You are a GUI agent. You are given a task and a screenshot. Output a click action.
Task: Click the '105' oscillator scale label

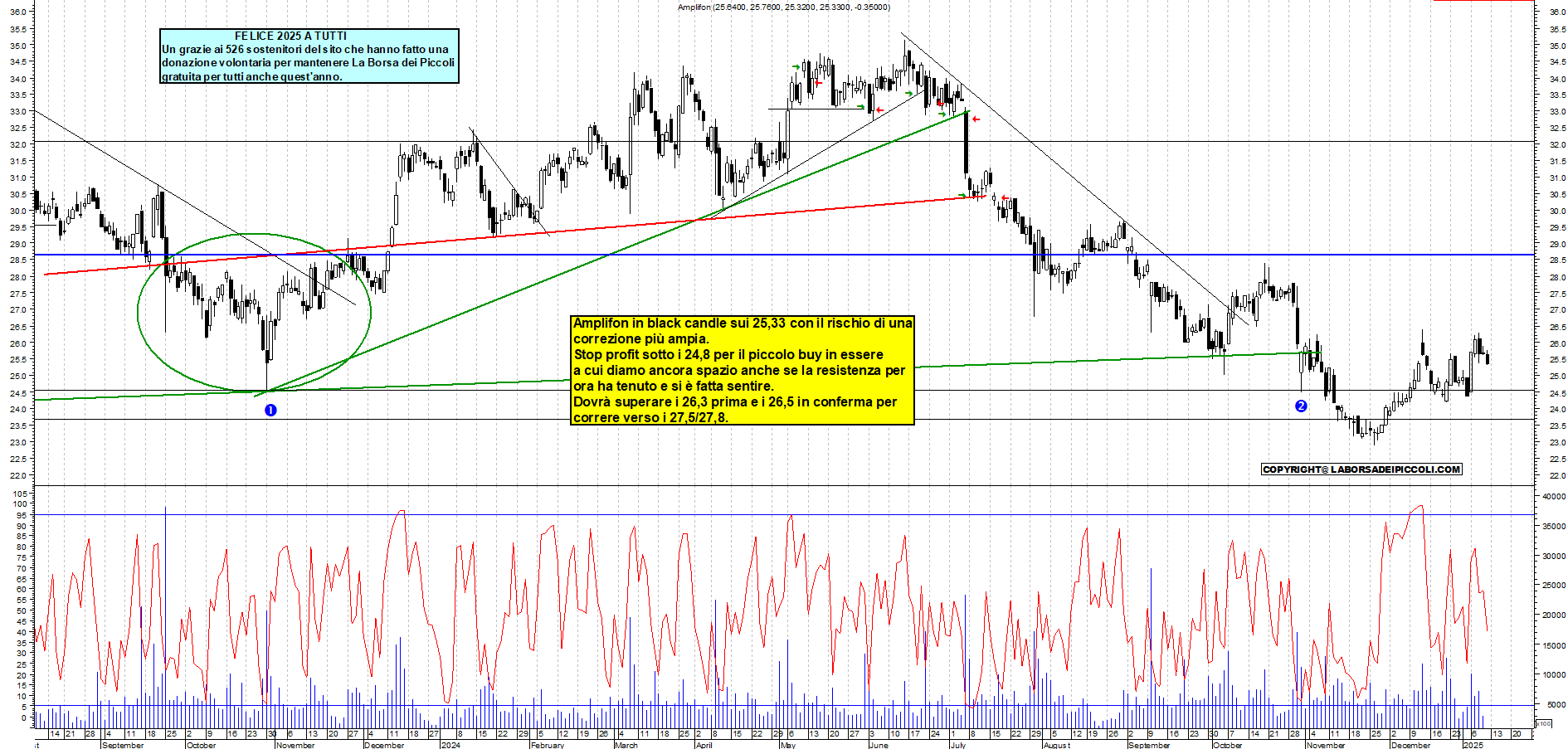click(x=20, y=494)
